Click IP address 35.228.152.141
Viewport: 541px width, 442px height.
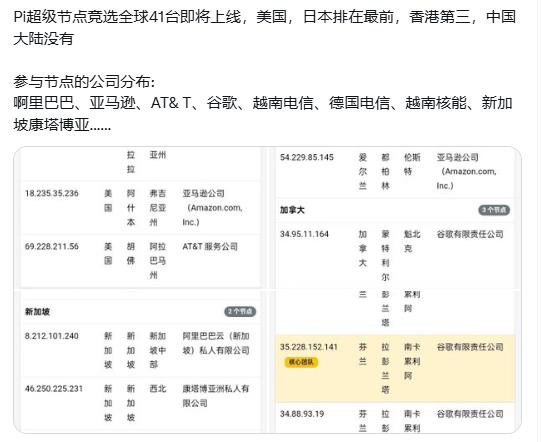[x=309, y=347]
